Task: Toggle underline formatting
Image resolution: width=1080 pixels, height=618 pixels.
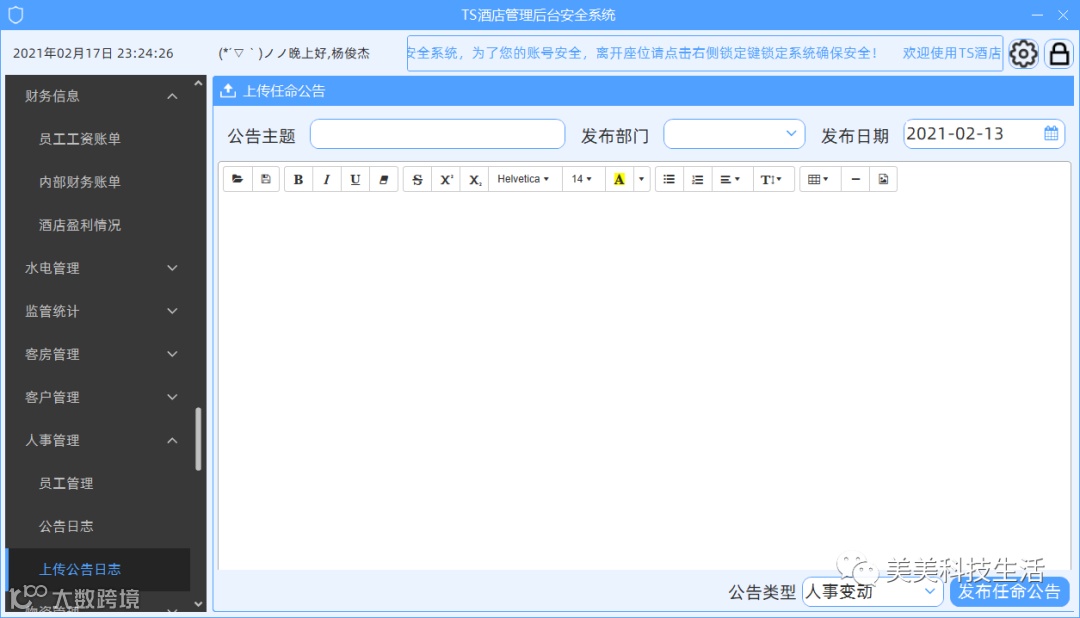Action: tap(355, 179)
